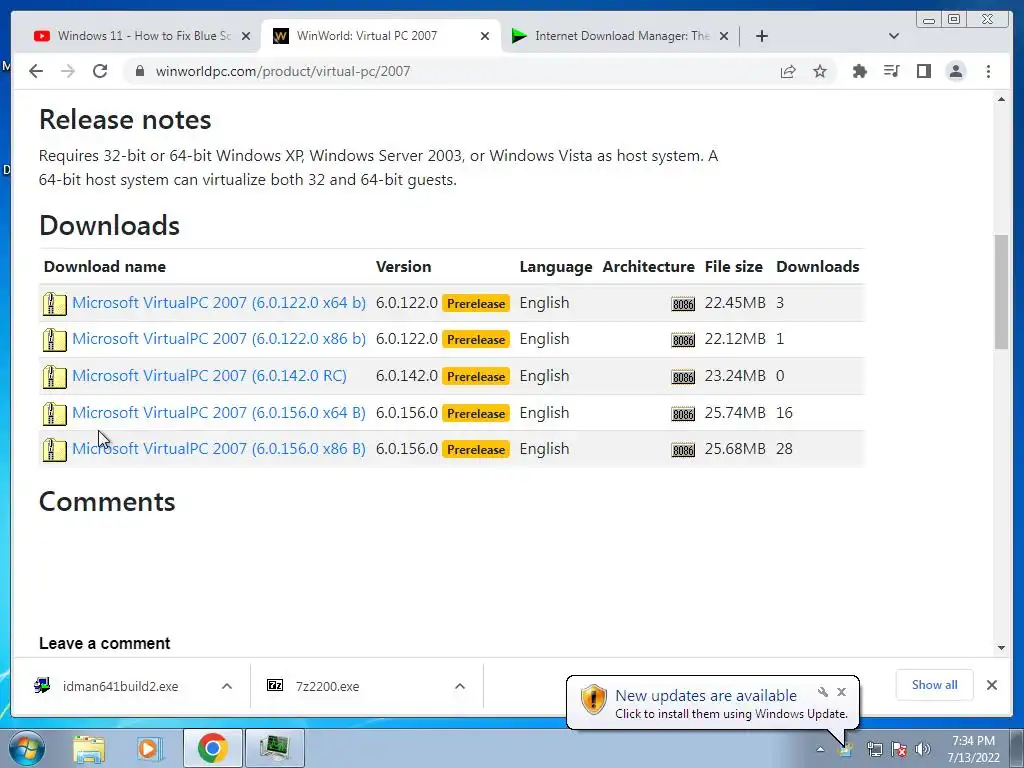Viewport: 1024px width, 768px height.
Task: Open the tab search dropdown chevron
Action: (894, 36)
